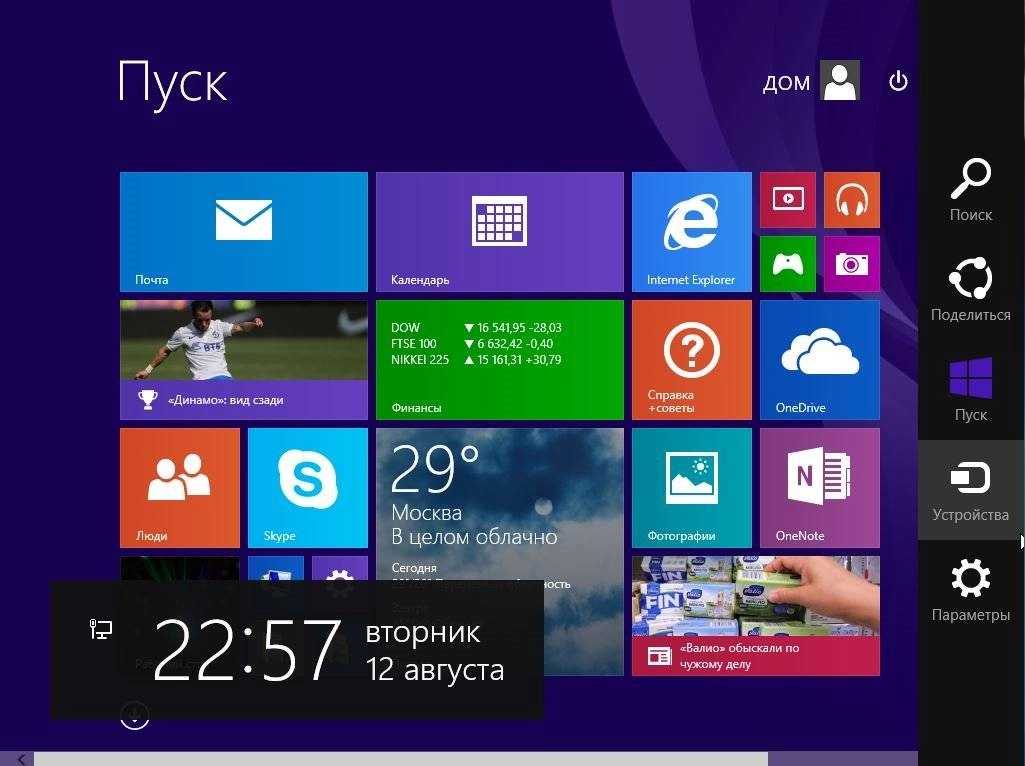Click the network status icon by the clock

(x=100, y=629)
